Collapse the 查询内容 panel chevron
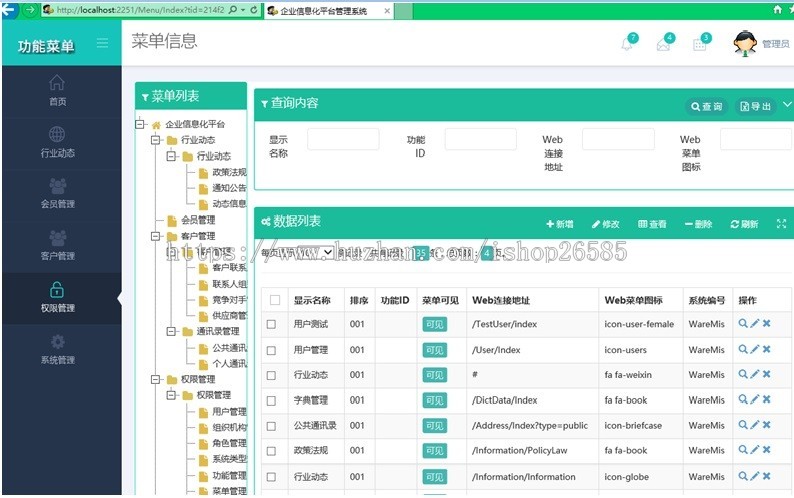The height and width of the screenshot is (498, 794). click(787, 104)
